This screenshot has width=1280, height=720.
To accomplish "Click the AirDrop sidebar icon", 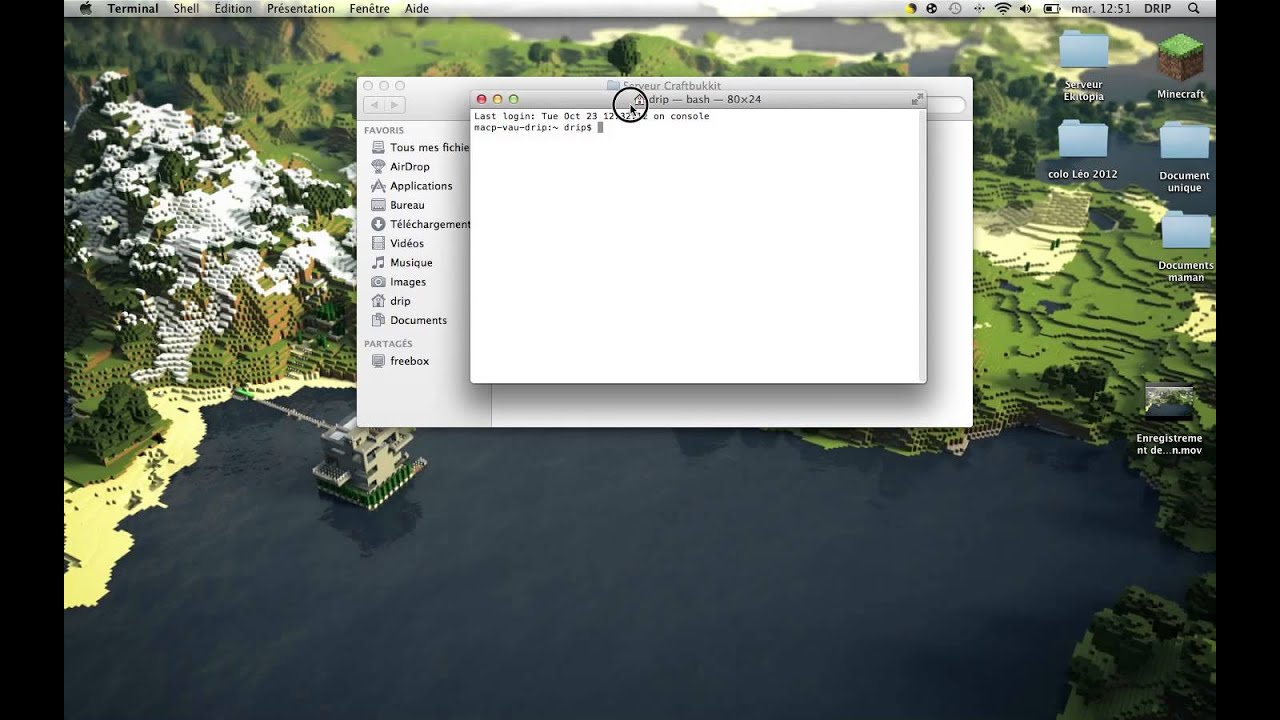I will (x=378, y=167).
